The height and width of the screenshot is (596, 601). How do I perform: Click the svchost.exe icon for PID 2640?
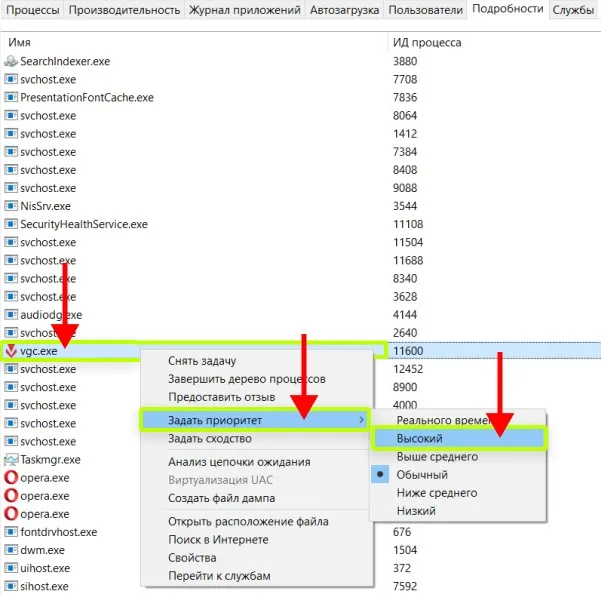point(11,333)
